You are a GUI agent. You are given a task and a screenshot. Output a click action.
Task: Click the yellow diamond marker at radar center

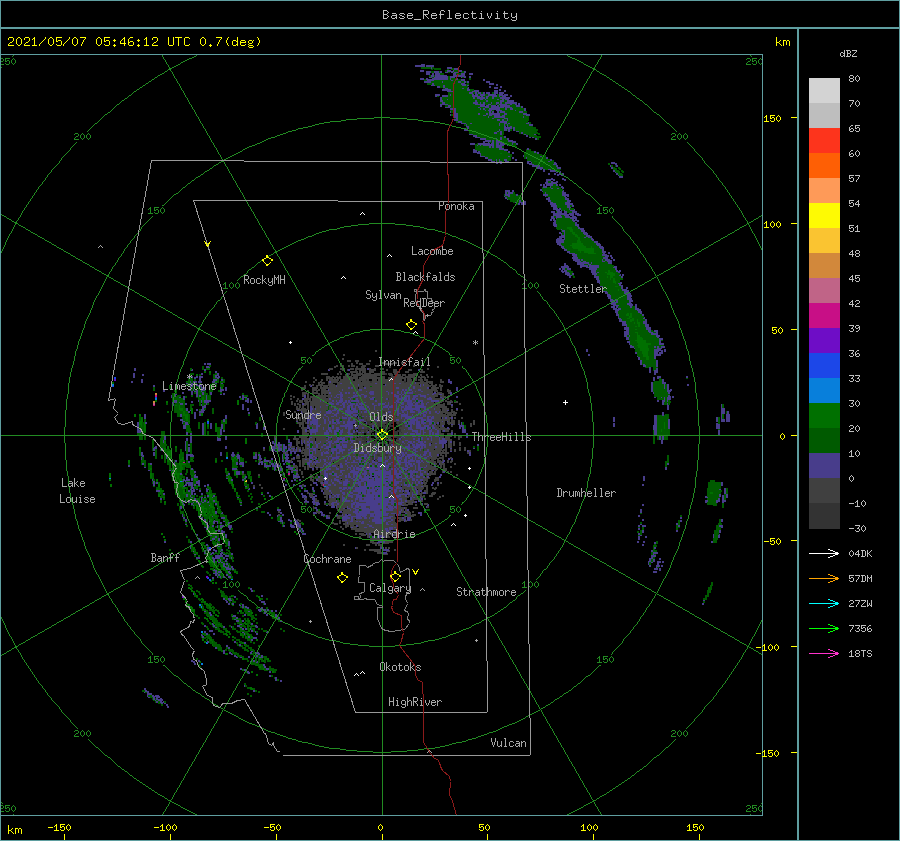(x=382, y=435)
